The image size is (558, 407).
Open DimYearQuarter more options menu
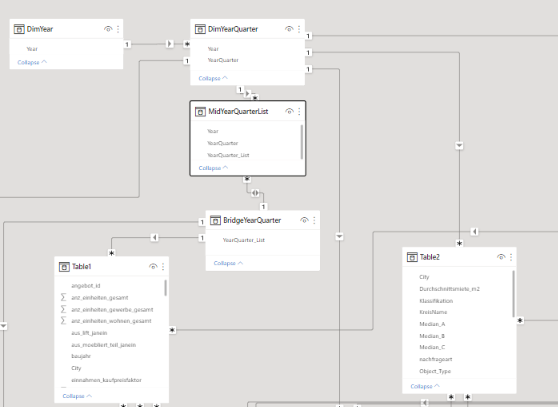pyautogui.click(x=299, y=29)
